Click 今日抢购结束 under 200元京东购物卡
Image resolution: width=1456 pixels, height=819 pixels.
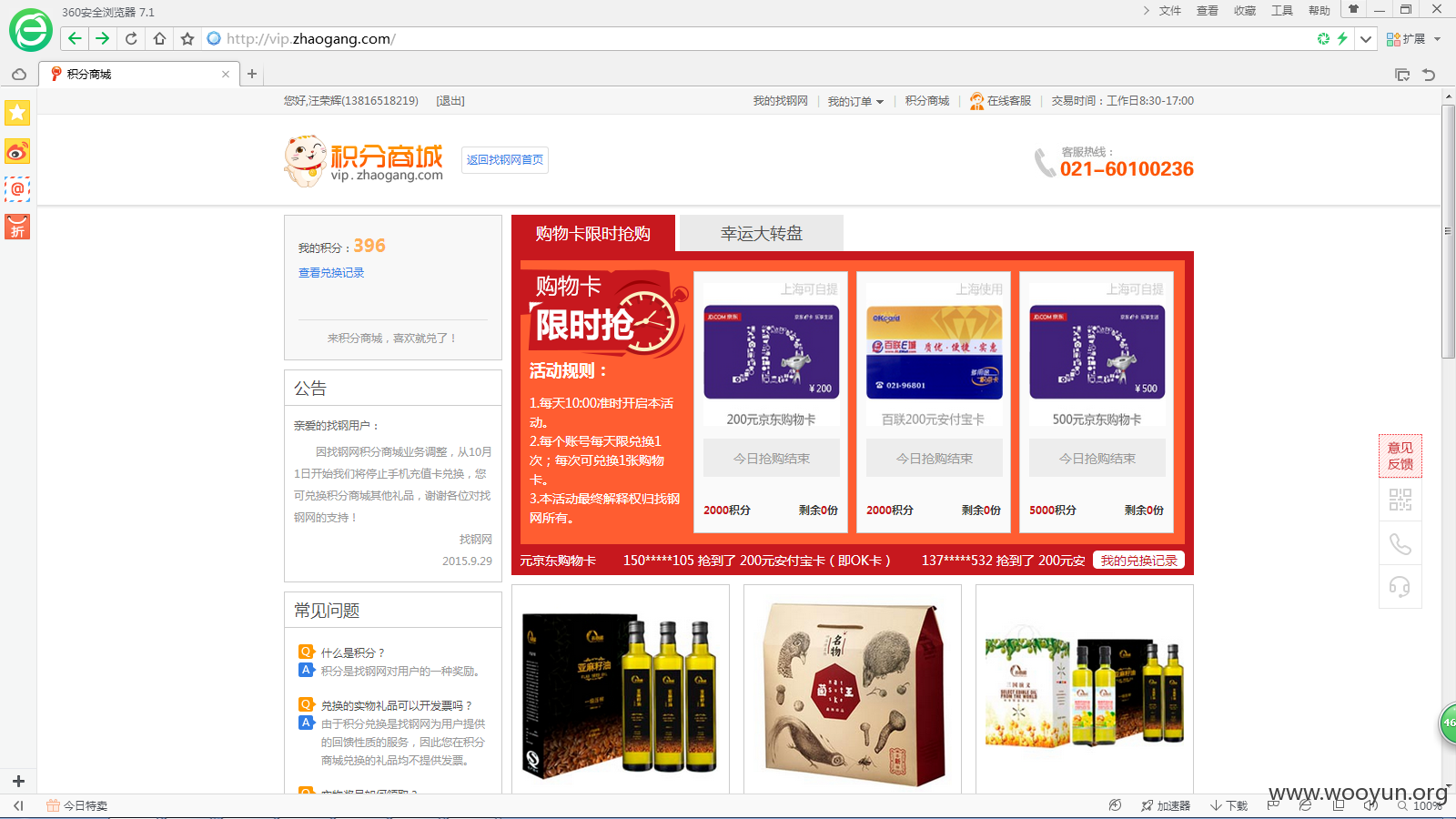(x=772, y=459)
